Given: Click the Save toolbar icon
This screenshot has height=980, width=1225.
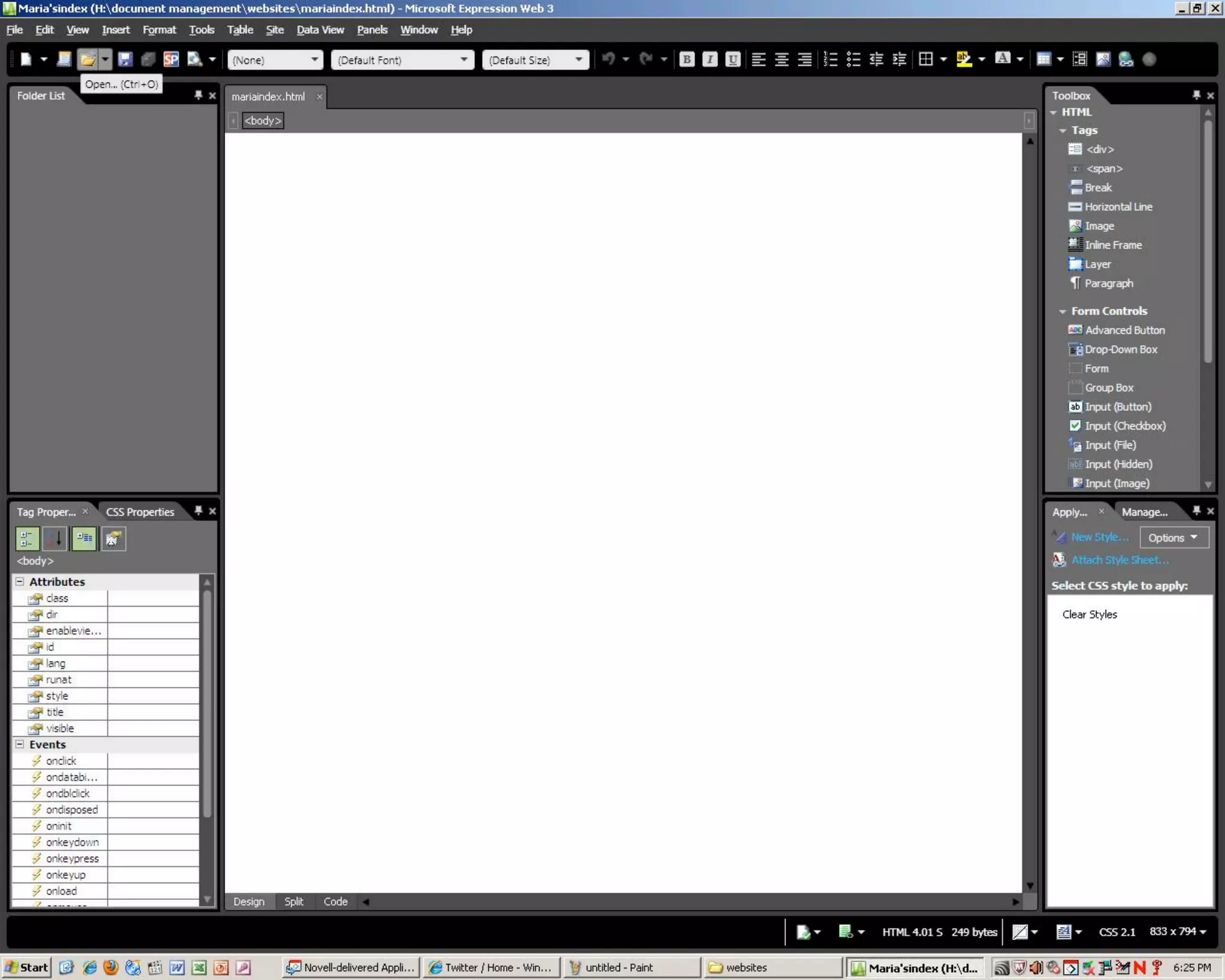Looking at the screenshot, I should tap(124, 59).
